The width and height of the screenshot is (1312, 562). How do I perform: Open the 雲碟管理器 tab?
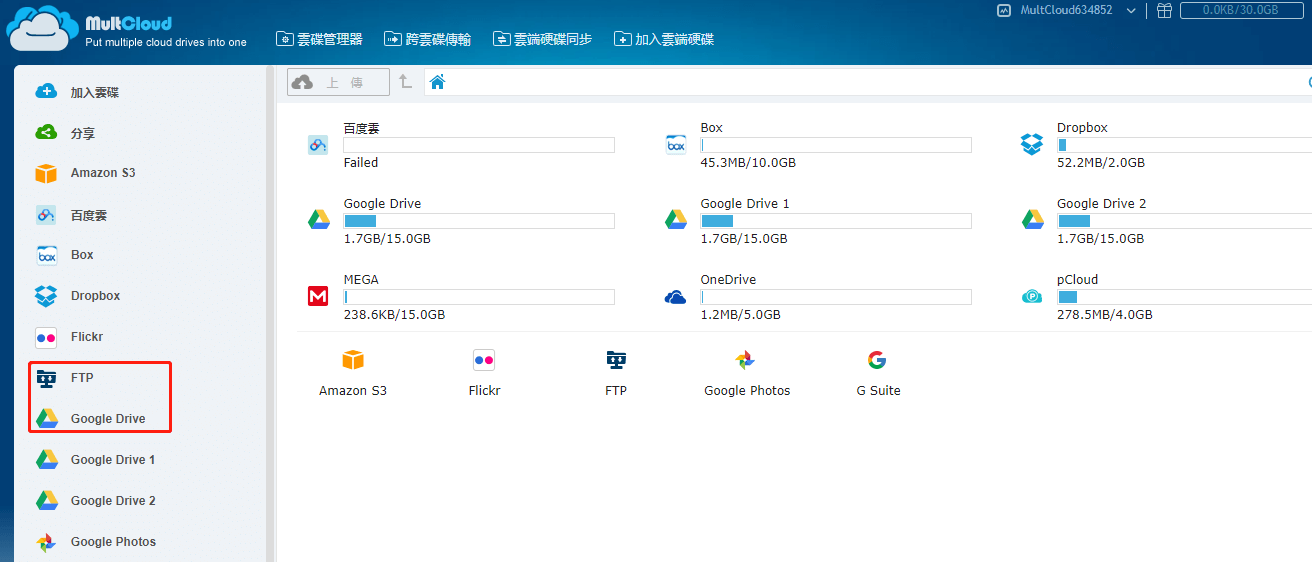[x=320, y=39]
